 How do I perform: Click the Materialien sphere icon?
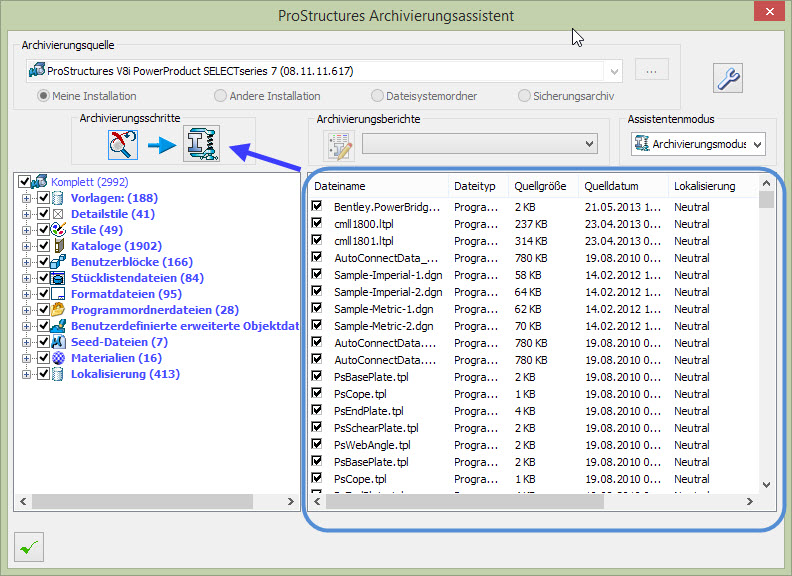pyautogui.click(x=59, y=358)
